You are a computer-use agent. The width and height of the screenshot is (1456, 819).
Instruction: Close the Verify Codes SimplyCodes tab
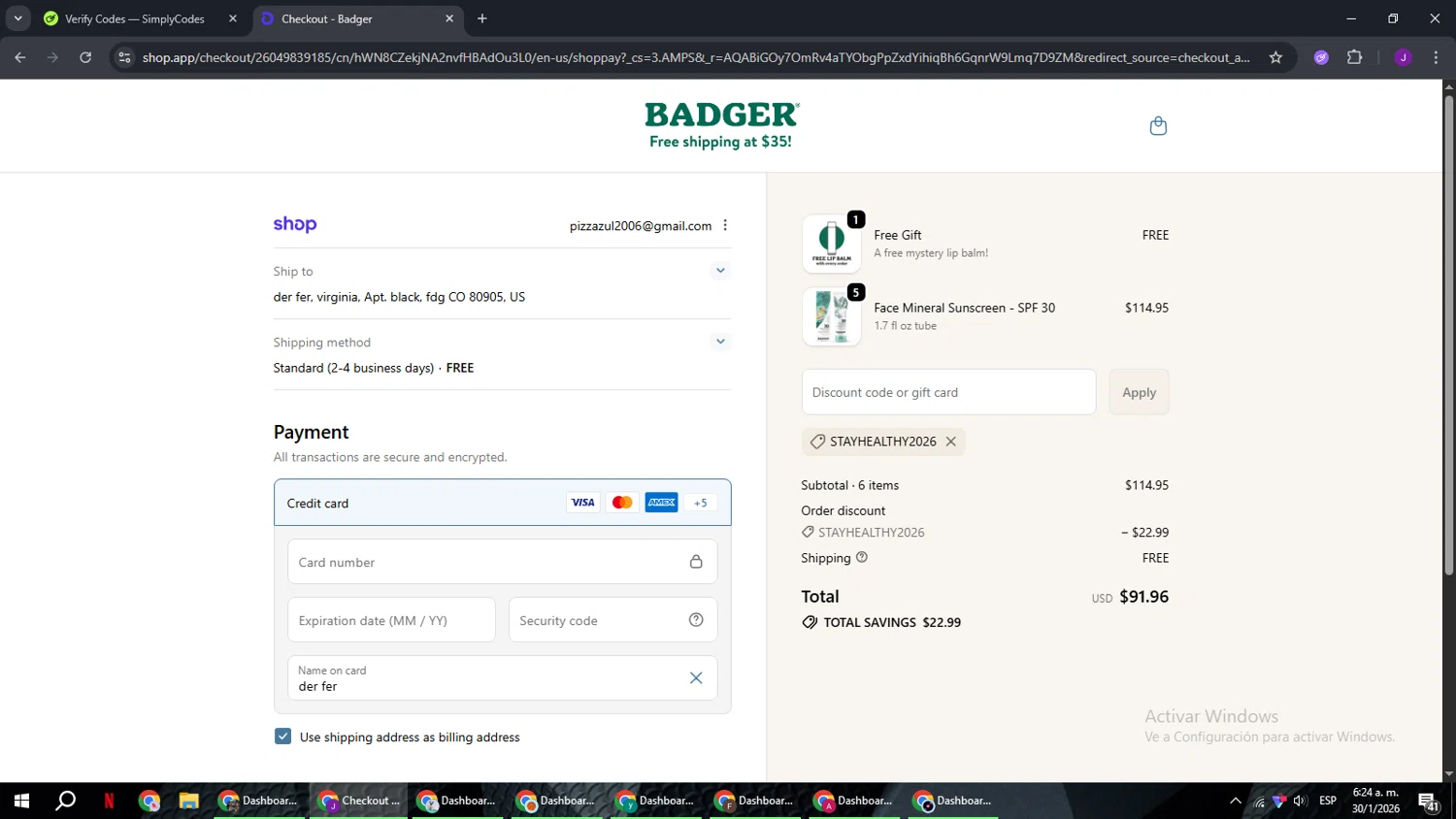tap(233, 18)
